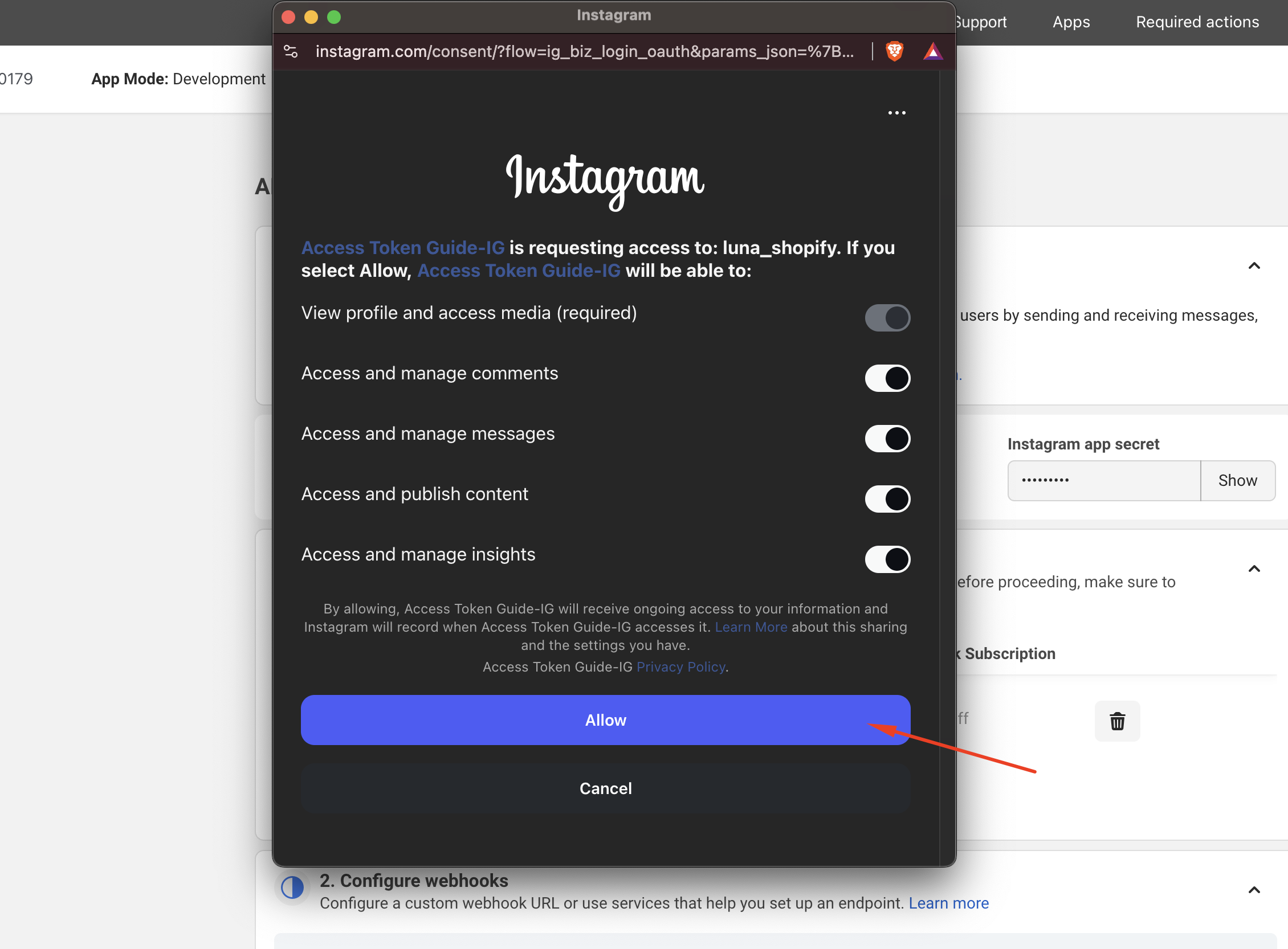
Task: Disable Access and manage comments toggle
Action: point(887,378)
